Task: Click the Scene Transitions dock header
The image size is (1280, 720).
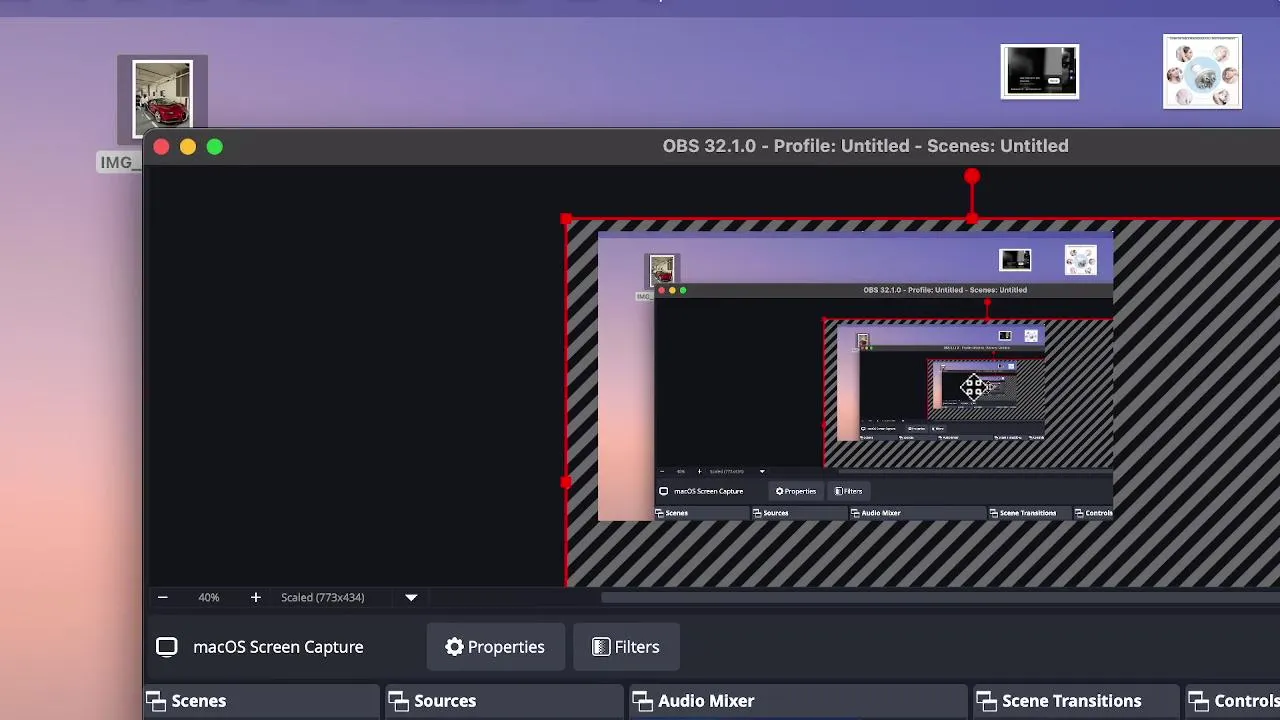Action: (x=1075, y=701)
